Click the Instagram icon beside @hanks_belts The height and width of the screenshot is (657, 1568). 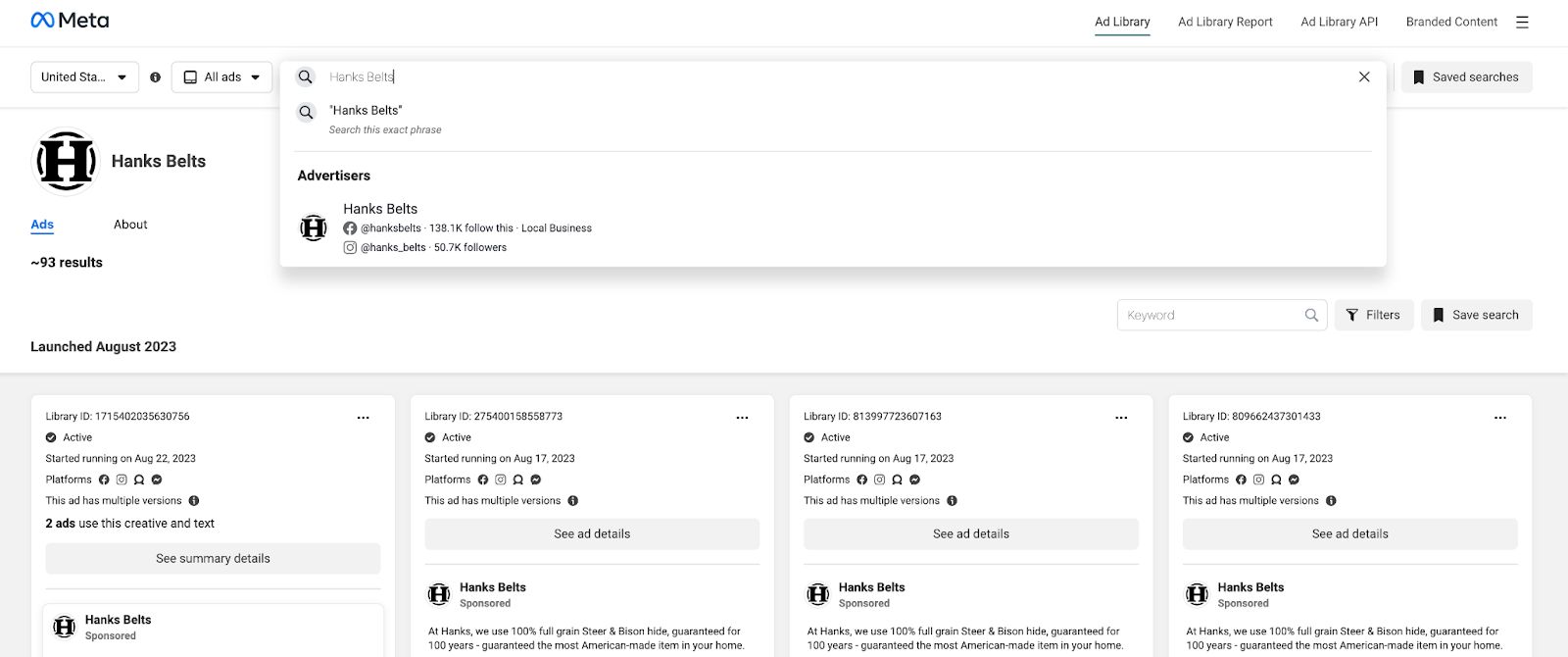click(350, 247)
